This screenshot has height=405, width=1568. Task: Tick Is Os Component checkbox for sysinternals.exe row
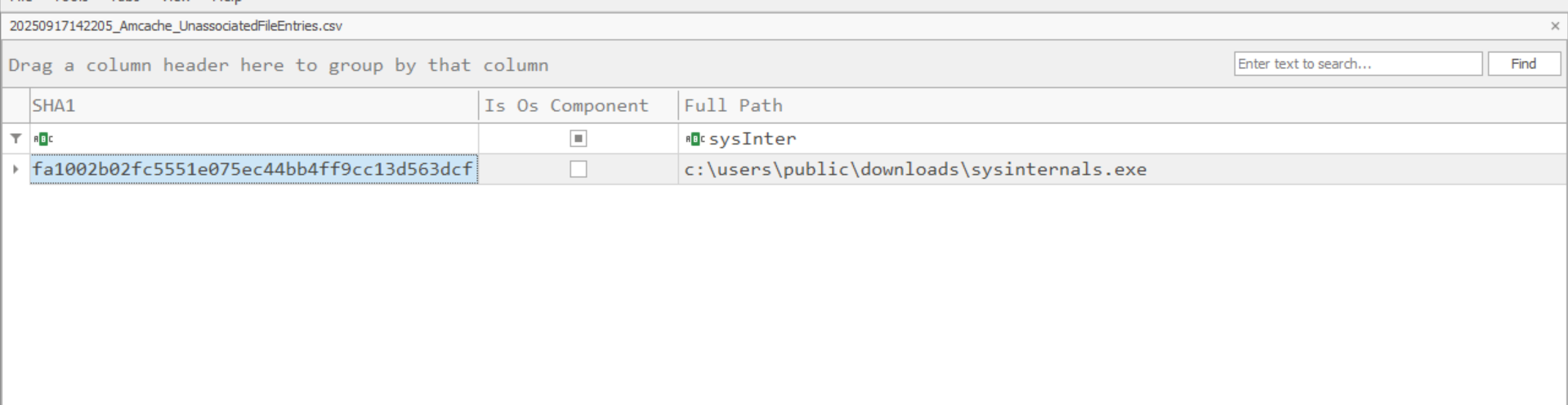[579, 169]
